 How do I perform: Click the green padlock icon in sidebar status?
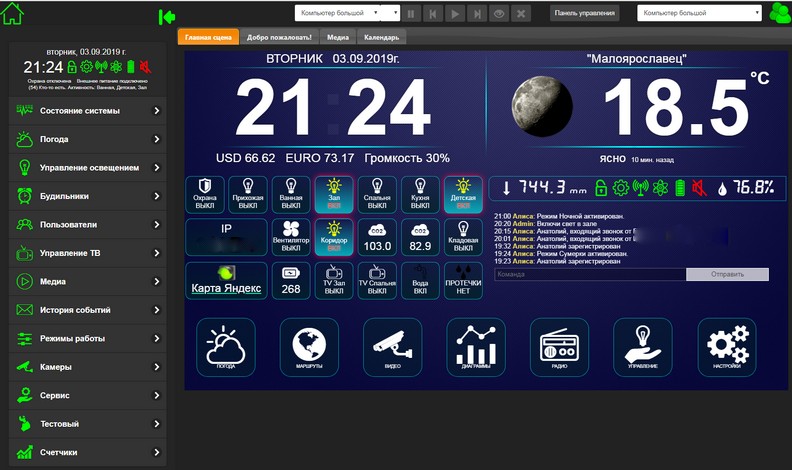(72, 67)
